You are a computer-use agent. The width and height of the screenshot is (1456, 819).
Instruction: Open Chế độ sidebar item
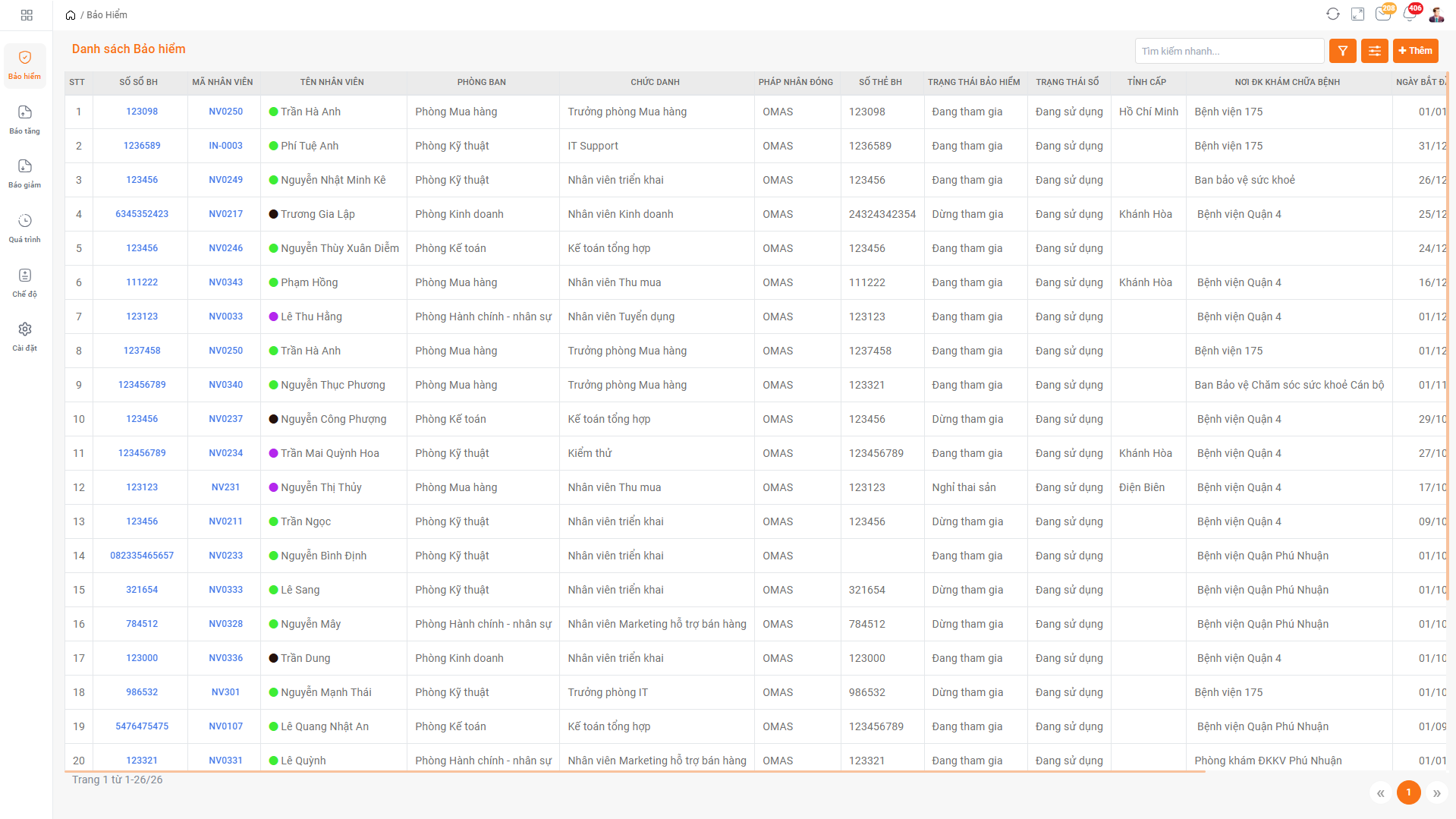[x=25, y=282]
